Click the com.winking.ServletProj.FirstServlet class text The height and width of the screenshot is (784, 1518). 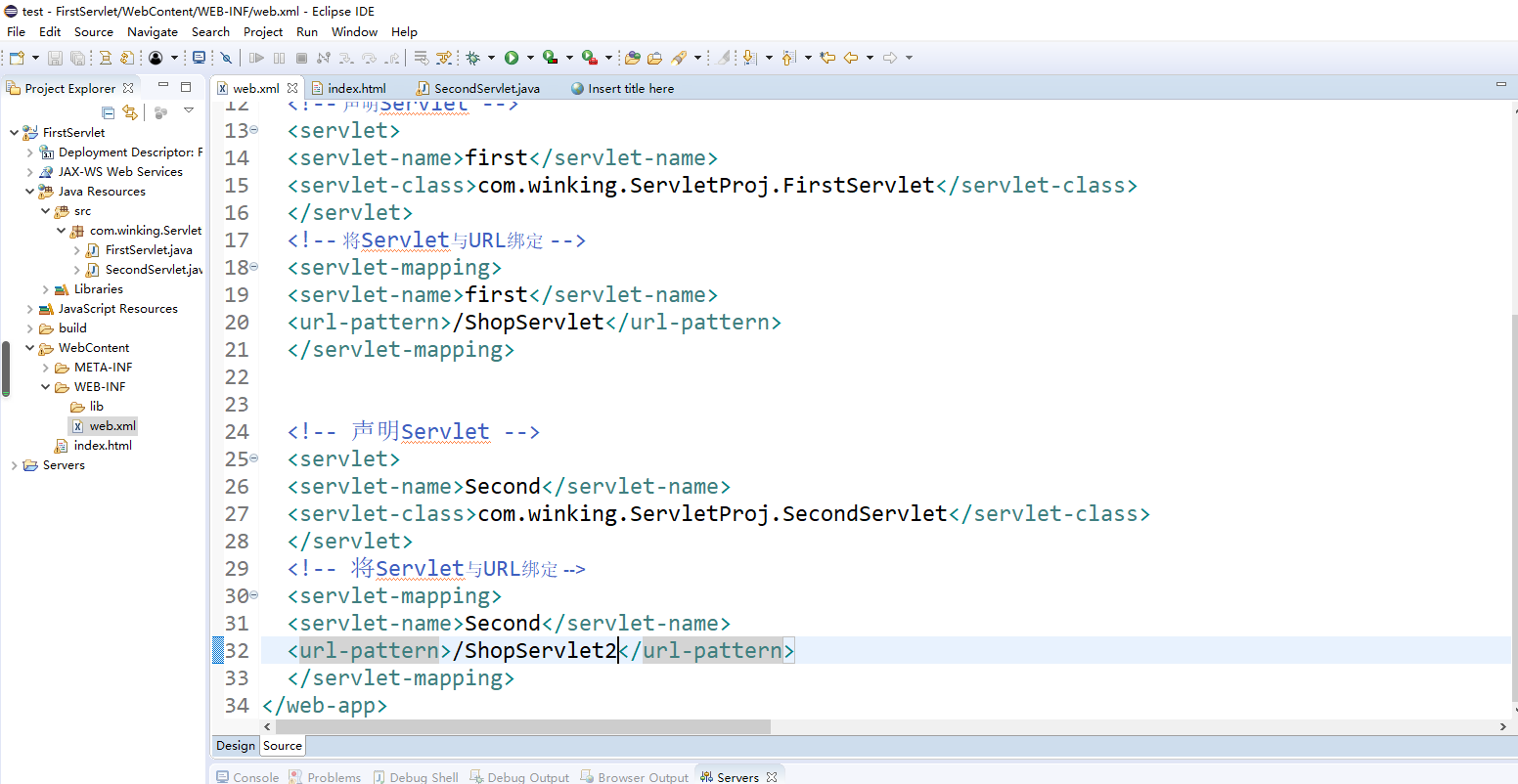point(706,185)
